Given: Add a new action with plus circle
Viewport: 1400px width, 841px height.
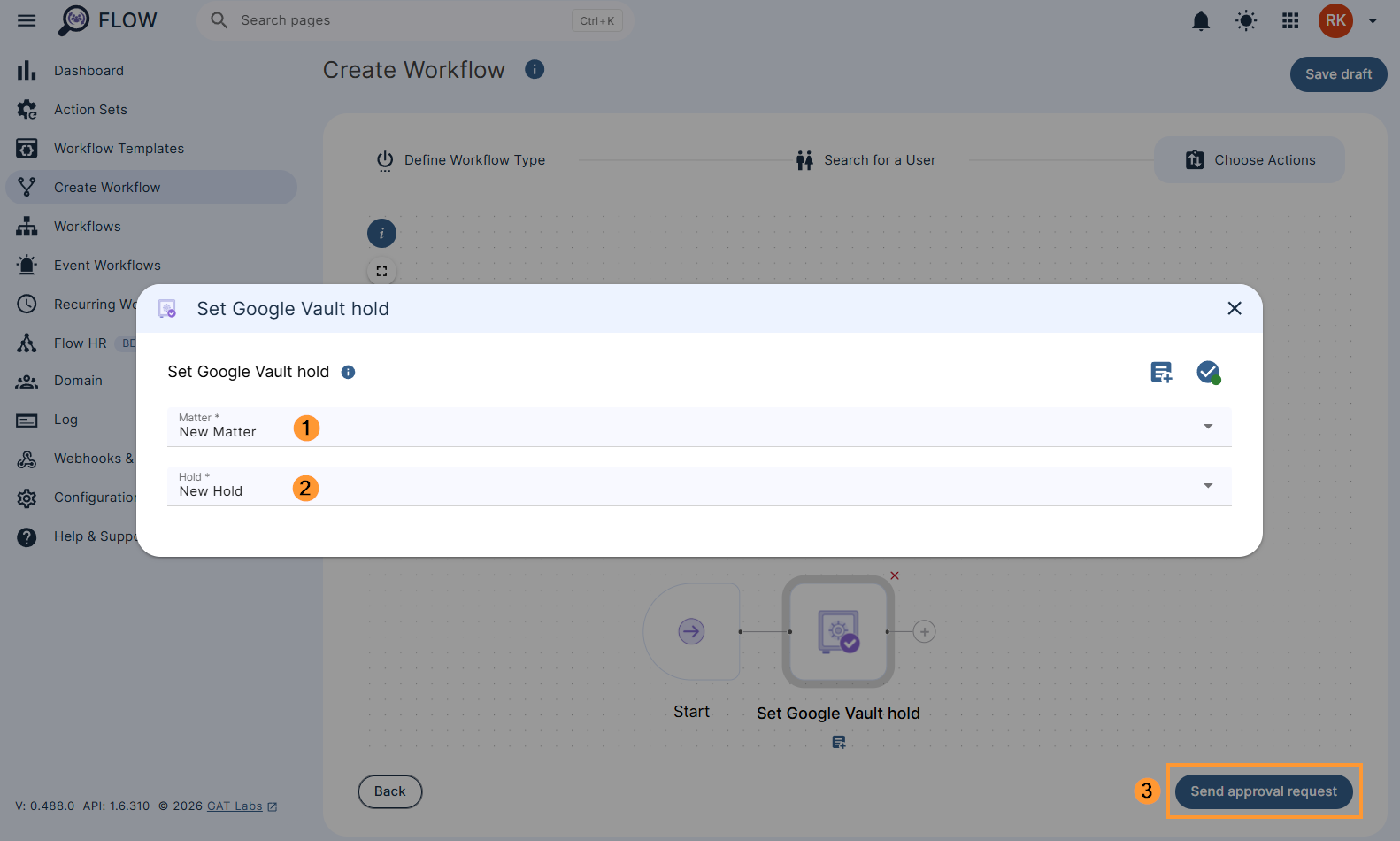Looking at the screenshot, I should (925, 631).
